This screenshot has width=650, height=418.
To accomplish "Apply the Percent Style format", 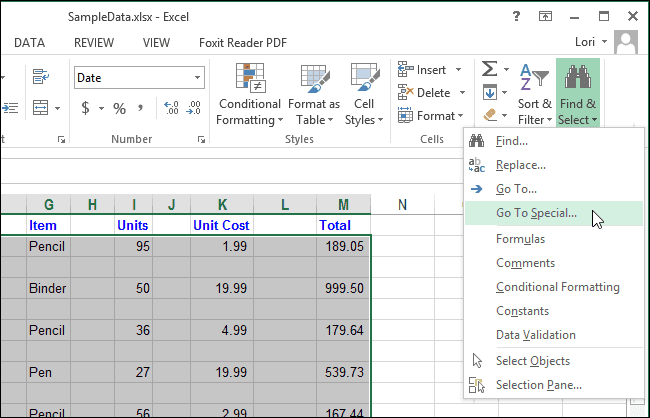I will point(119,108).
